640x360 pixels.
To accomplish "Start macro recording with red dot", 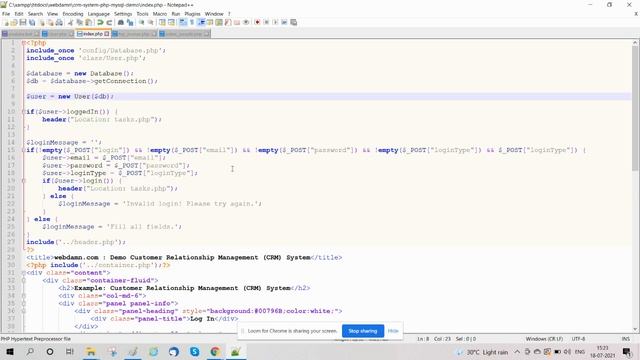I will click(257, 22).
